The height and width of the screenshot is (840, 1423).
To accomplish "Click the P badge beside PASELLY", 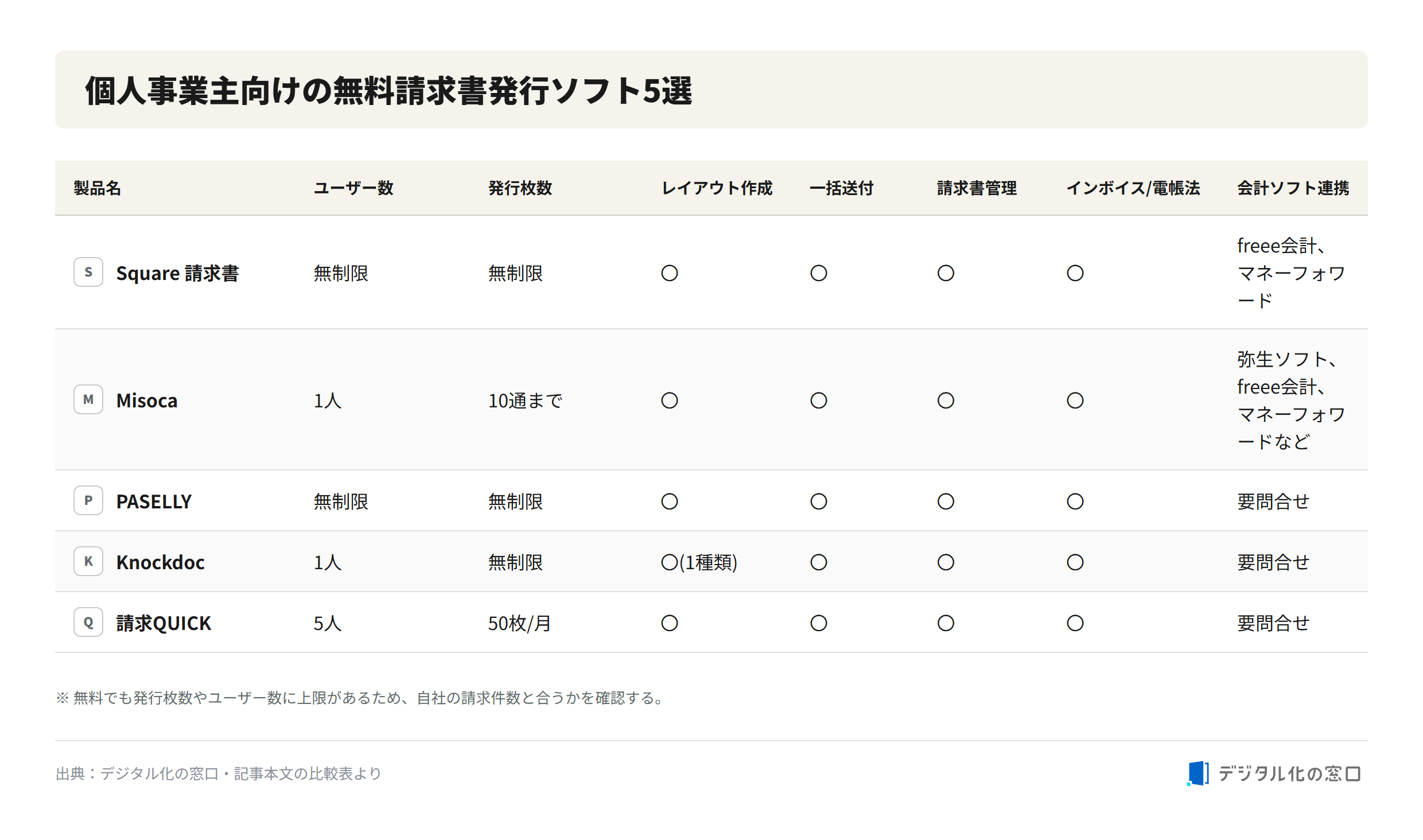I will point(88,501).
